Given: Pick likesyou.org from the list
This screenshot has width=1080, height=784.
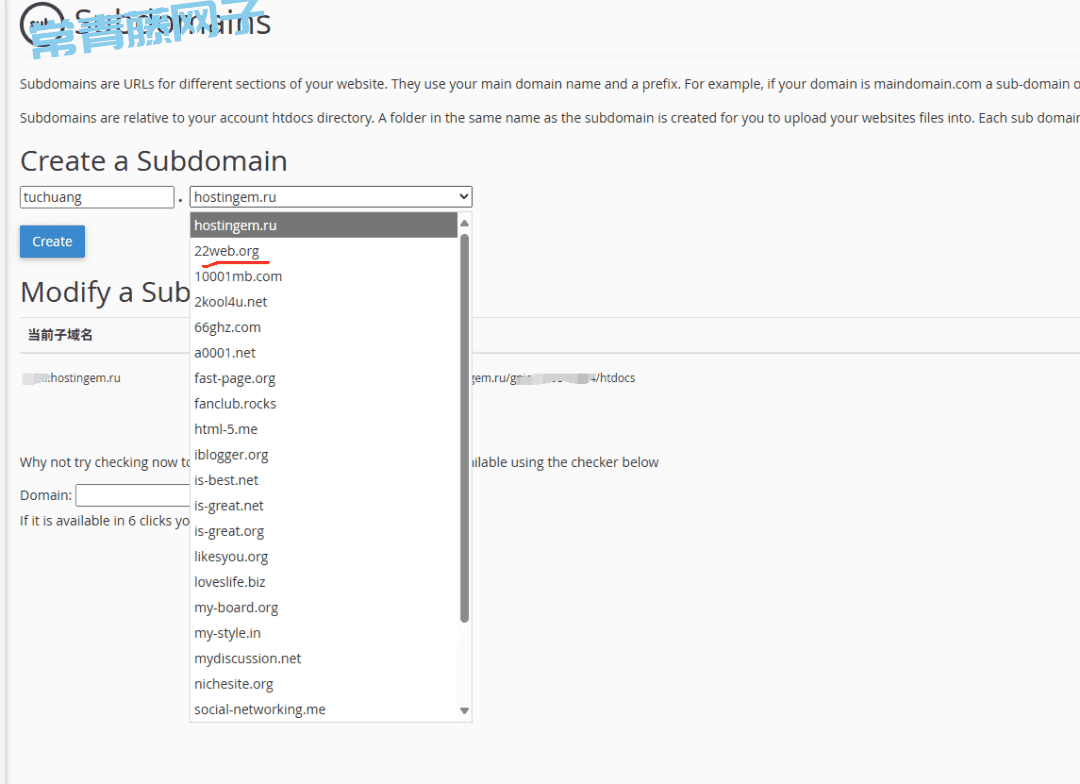Looking at the screenshot, I should 324,557.
